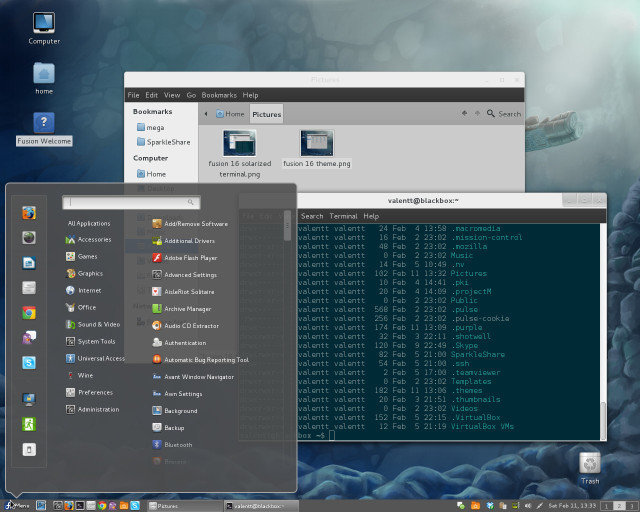This screenshot has width=640, height=512.
Task: Switch to valentt@blackbox terminal in taskbar
Action: [261, 506]
